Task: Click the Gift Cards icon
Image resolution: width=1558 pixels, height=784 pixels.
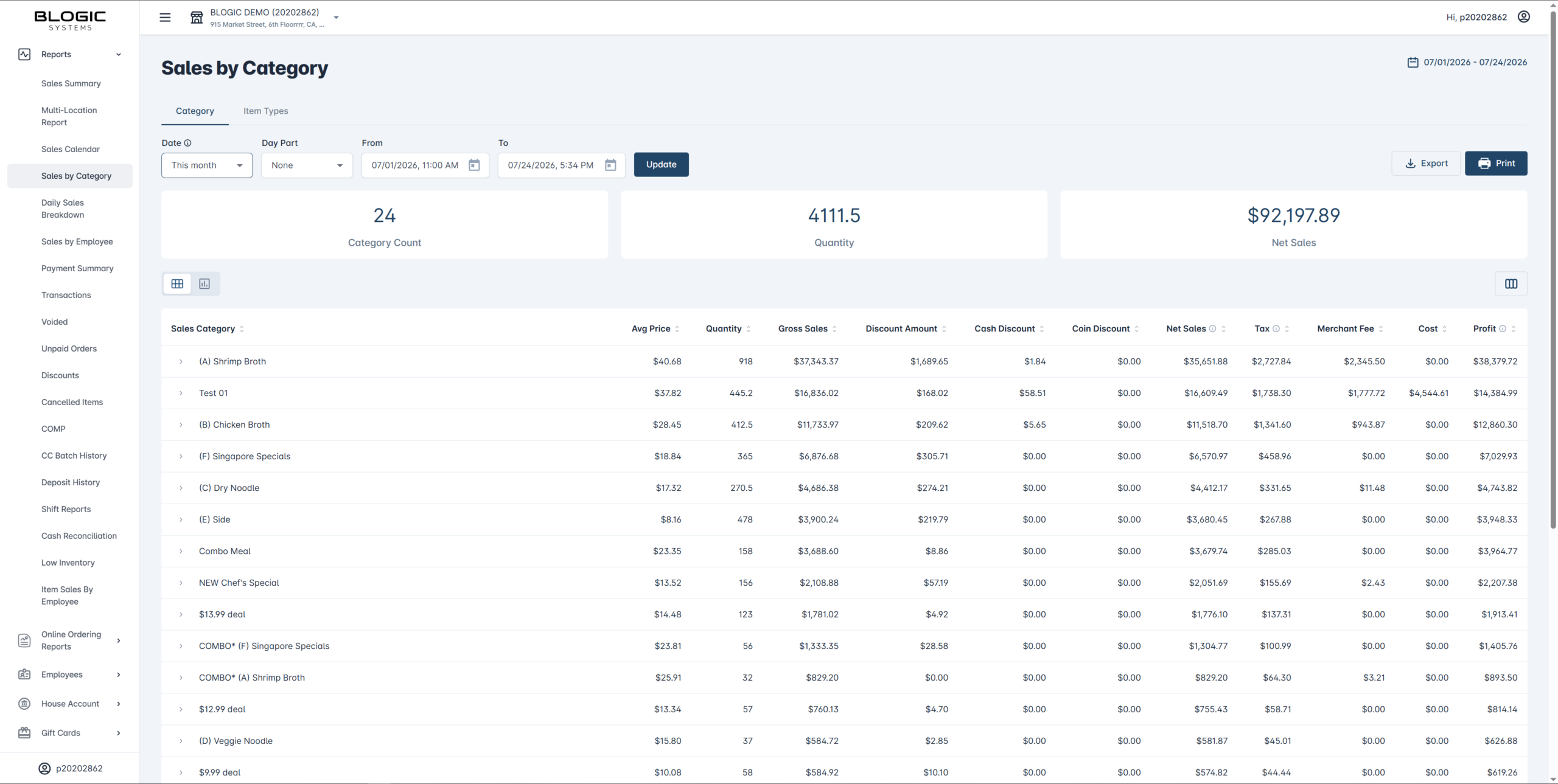Action: 24,733
